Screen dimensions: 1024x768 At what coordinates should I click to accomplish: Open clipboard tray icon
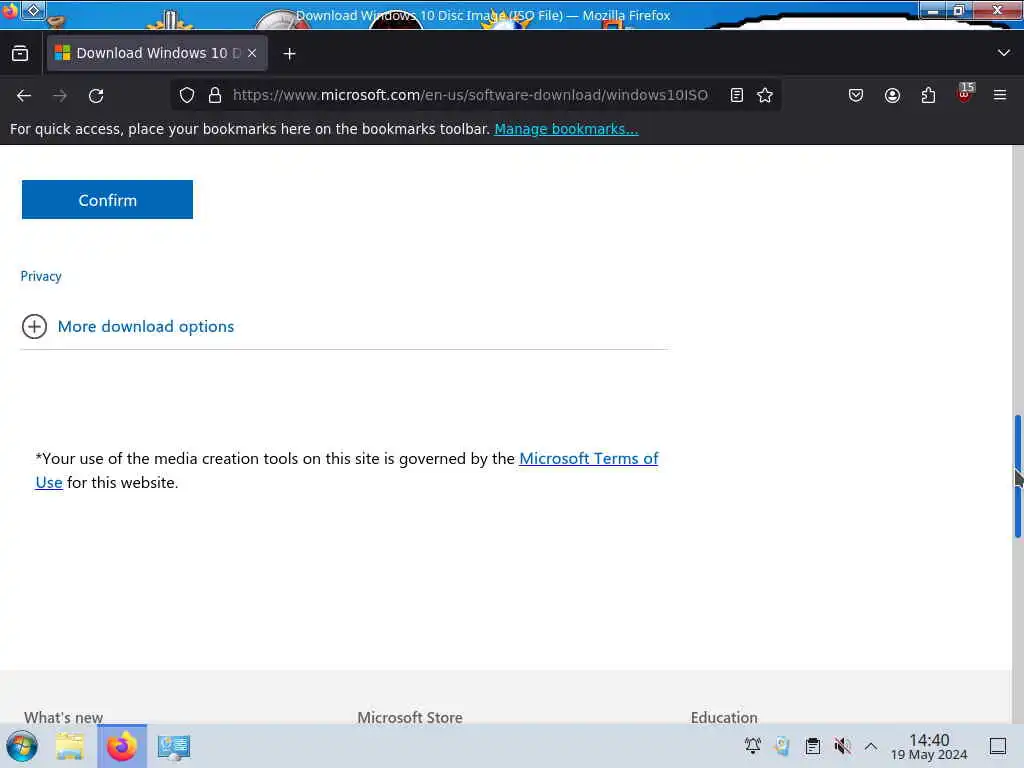tap(812, 746)
